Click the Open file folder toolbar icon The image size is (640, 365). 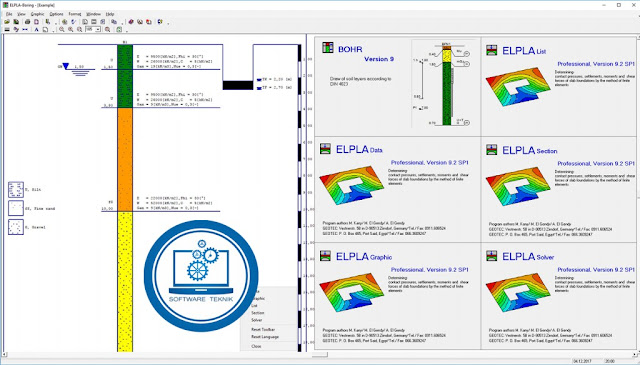(7, 22)
